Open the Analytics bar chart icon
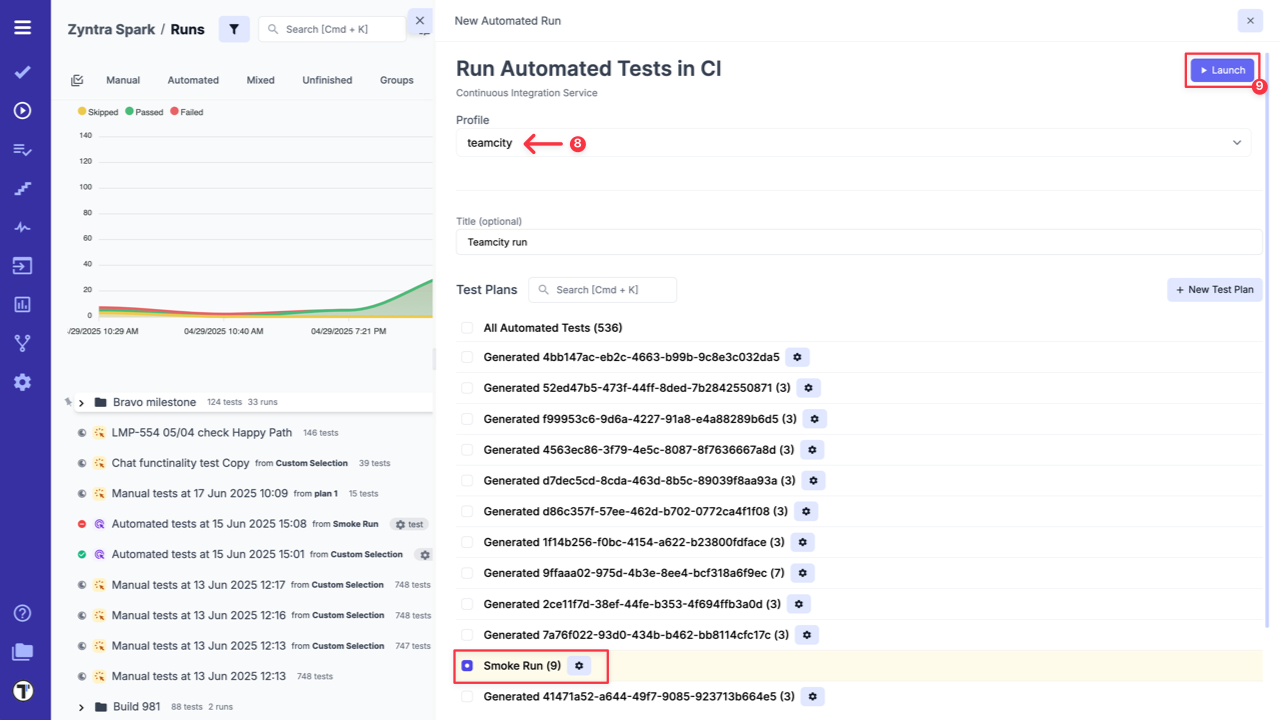Viewport: 1280px width, 720px height. [x=22, y=304]
